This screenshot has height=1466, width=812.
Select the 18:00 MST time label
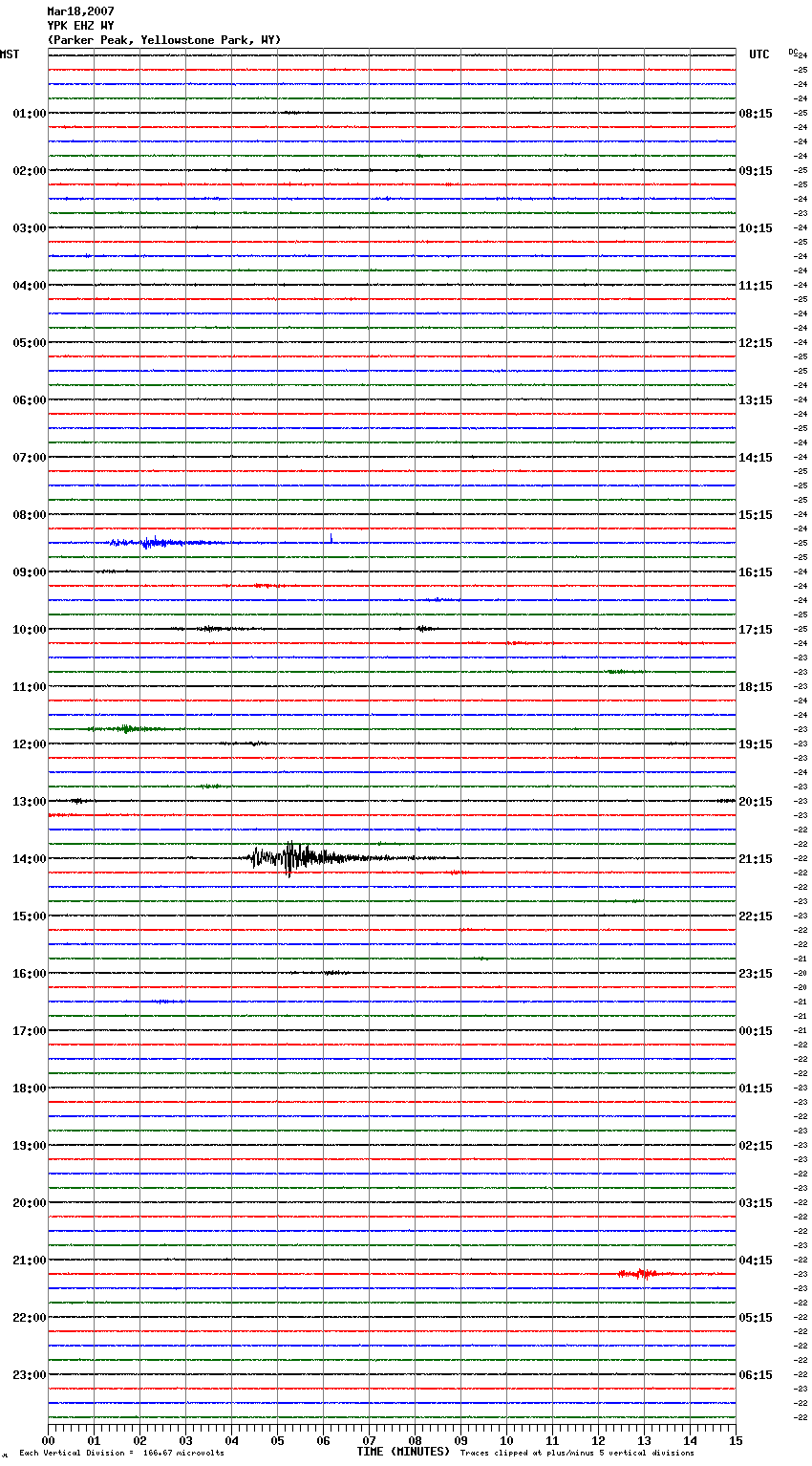pos(30,1089)
